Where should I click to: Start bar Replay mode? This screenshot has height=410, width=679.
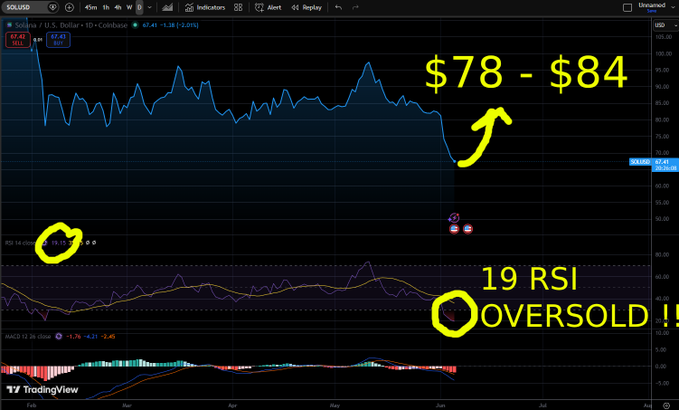coord(307,7)
